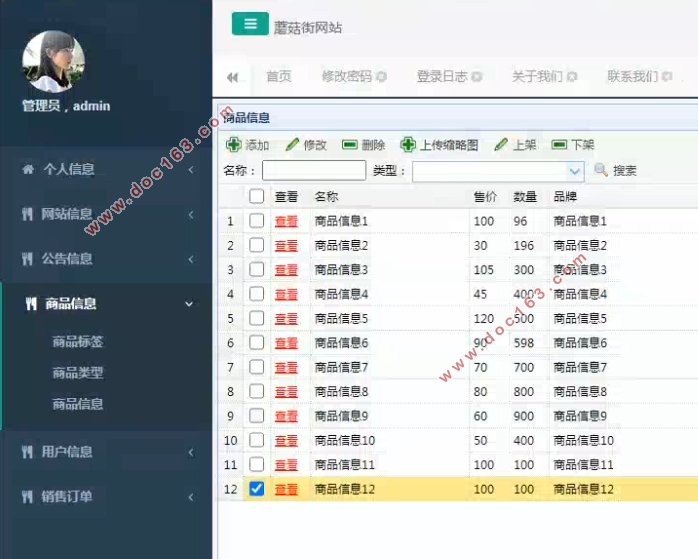
Task: Click the quantity cell 598
Action: pyautogui.click(x=524, y=343)
